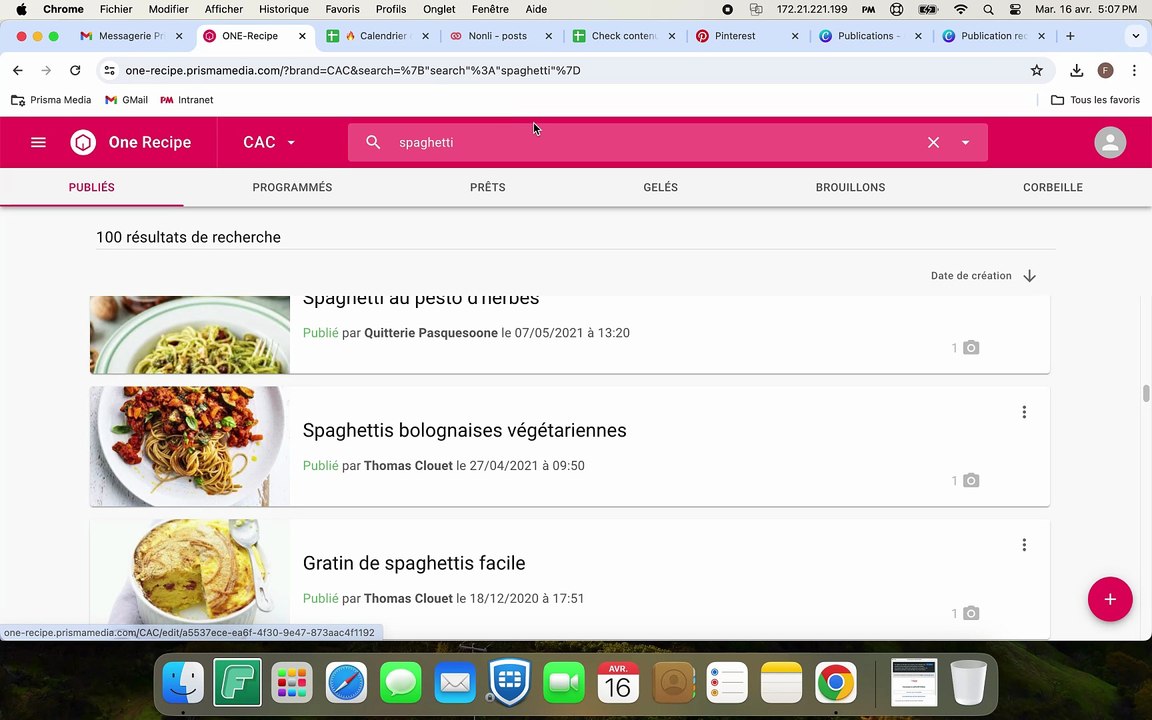Switch to the Messagerie Gmail browser tab
The width and height of the screenshot is (1152, 720).
pyautogui.click(x=131, y=36)
